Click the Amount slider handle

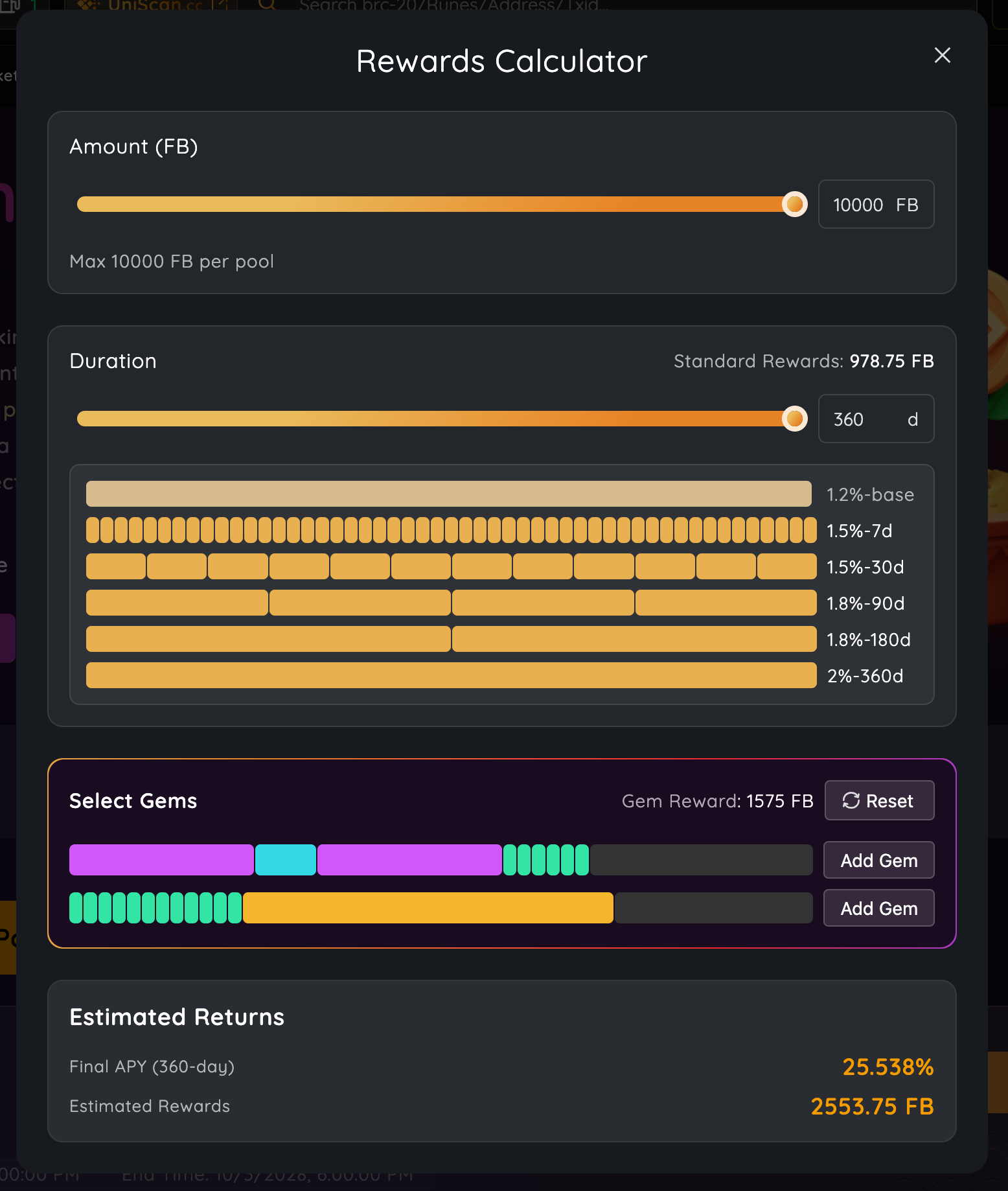[794, 205]
